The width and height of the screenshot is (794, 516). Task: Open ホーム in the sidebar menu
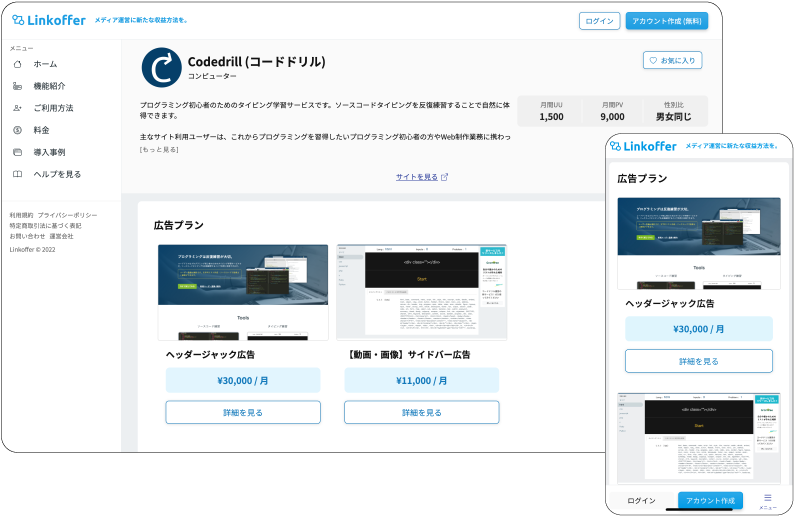click(45, 64)
